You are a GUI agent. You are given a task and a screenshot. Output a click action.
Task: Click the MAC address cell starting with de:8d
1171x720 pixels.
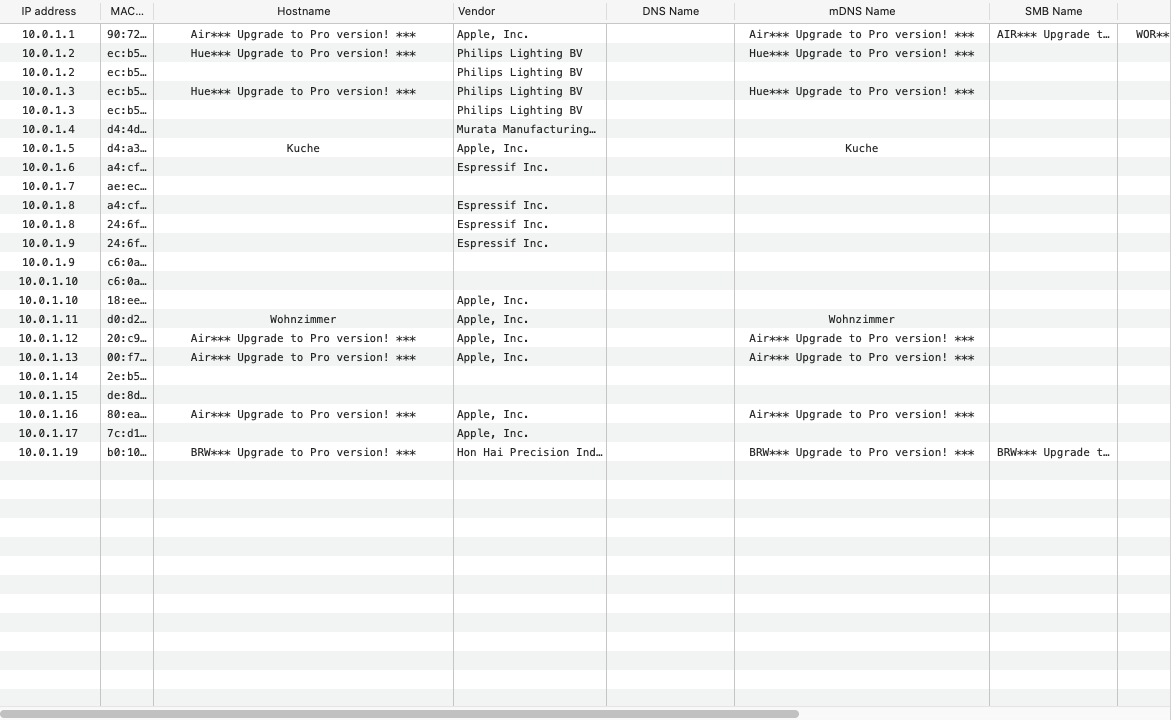[127, 395]
